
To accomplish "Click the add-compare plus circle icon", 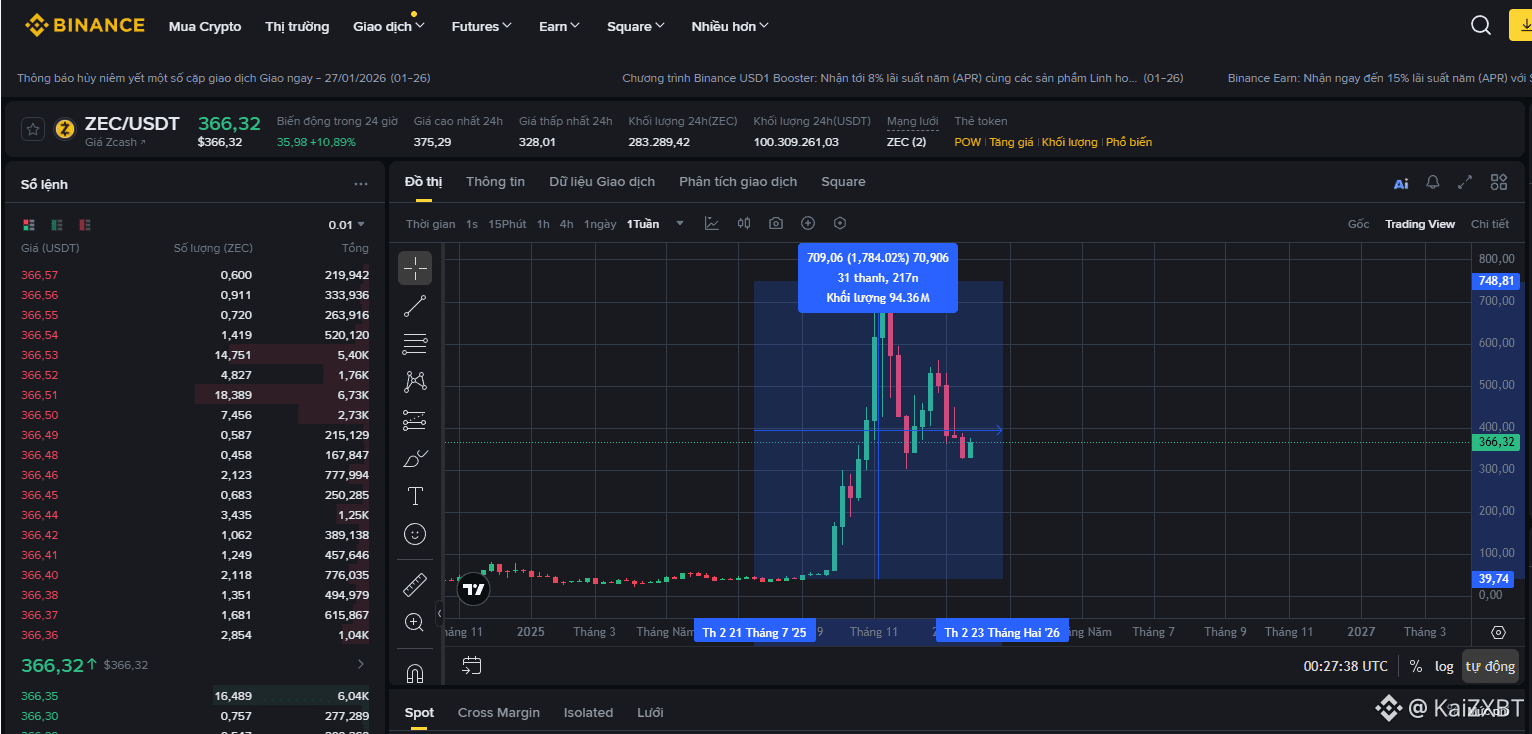I will (808, 224).
